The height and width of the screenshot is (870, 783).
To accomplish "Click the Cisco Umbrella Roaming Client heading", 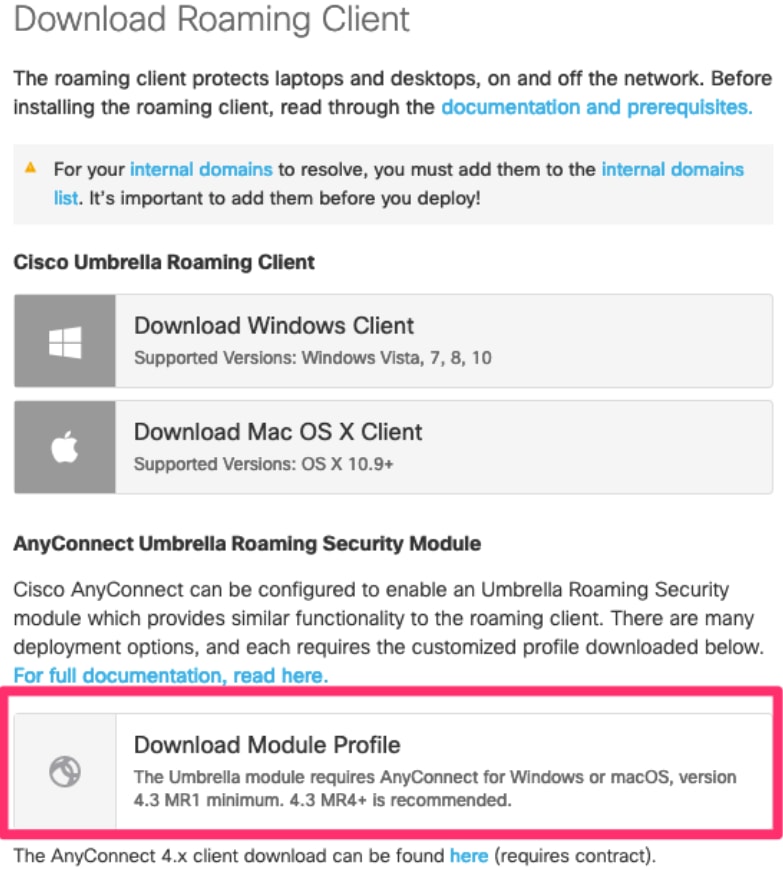I will pos(164,262).
